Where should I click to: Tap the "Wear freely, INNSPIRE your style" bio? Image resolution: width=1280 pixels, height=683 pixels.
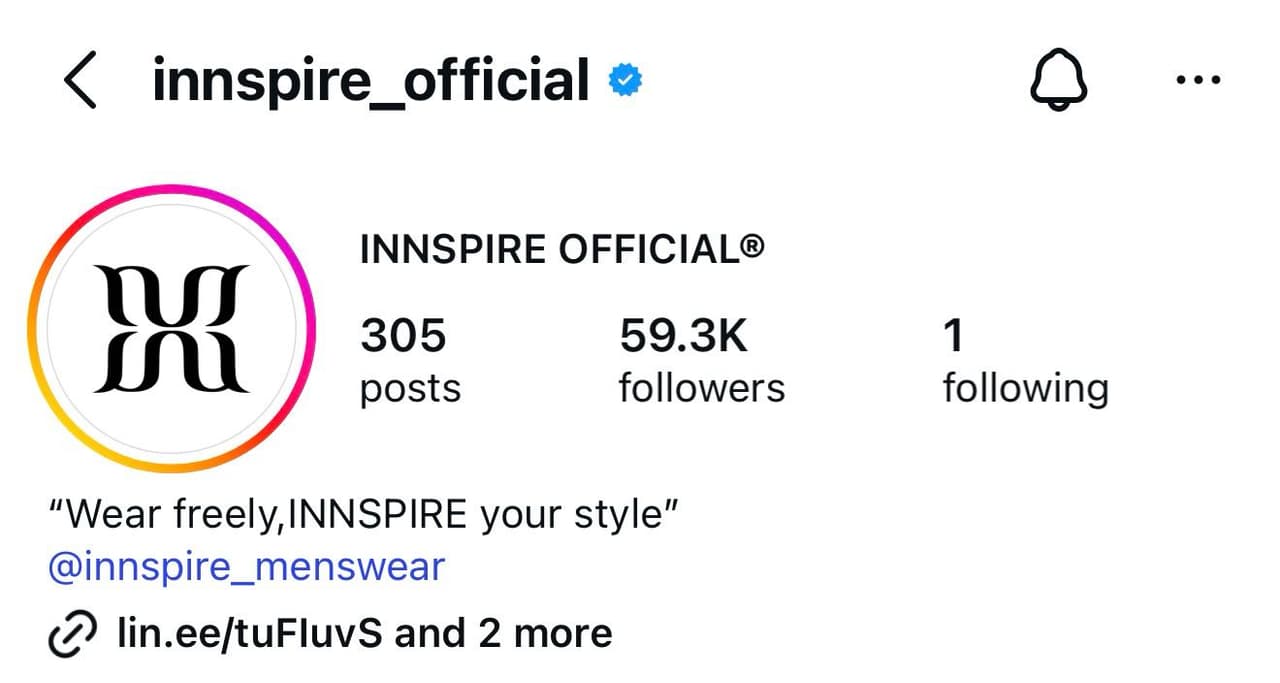[x=364, y=516]
